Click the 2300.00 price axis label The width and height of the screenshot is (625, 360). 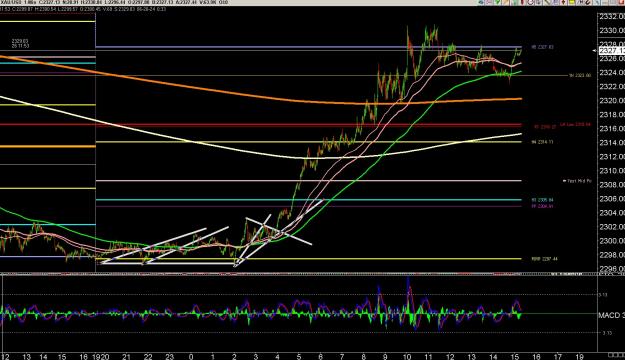click(x=611, y=241)
